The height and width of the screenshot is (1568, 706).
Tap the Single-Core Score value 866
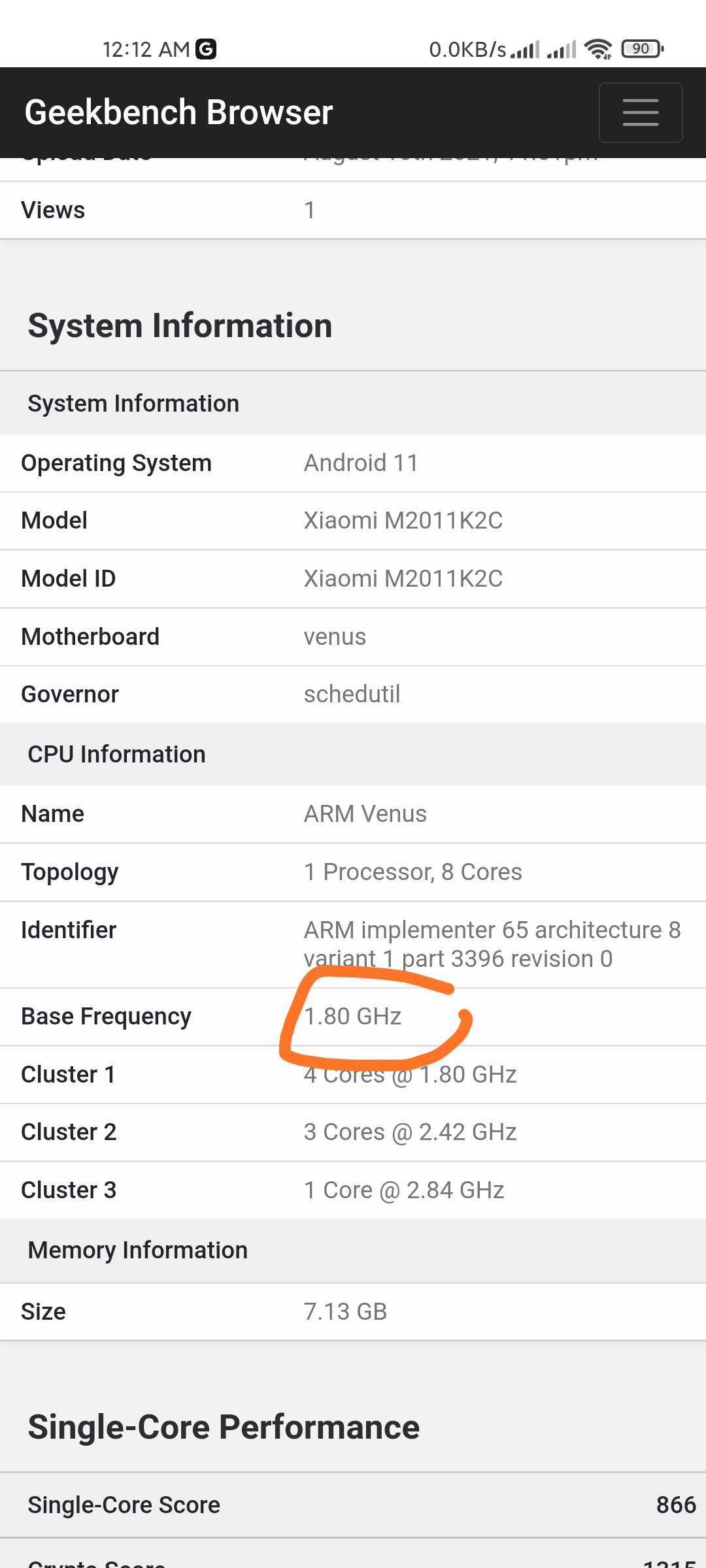coord(676,1505)
